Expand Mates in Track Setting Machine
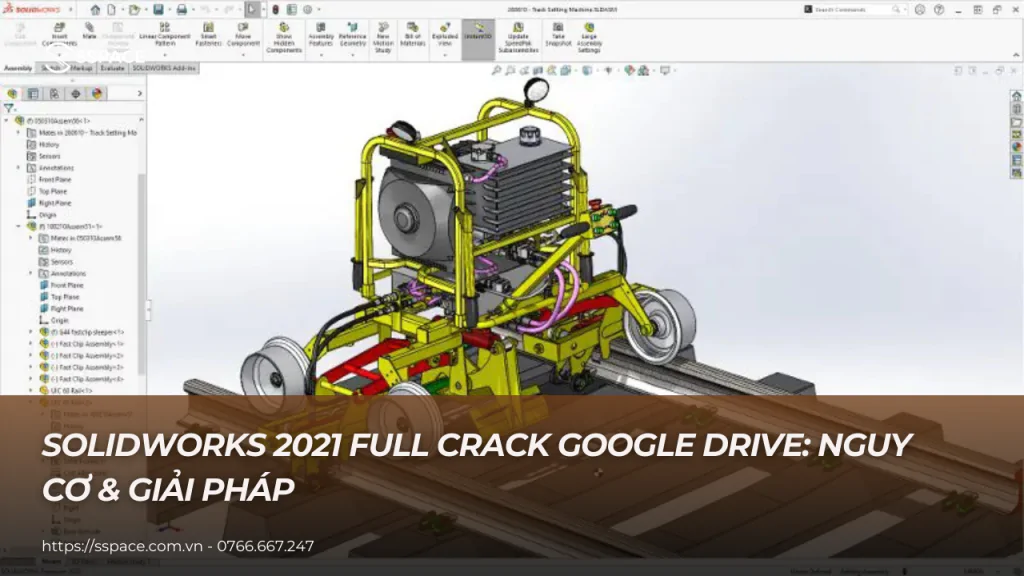This screenshot has width=1024, height=576. [18, 133]
